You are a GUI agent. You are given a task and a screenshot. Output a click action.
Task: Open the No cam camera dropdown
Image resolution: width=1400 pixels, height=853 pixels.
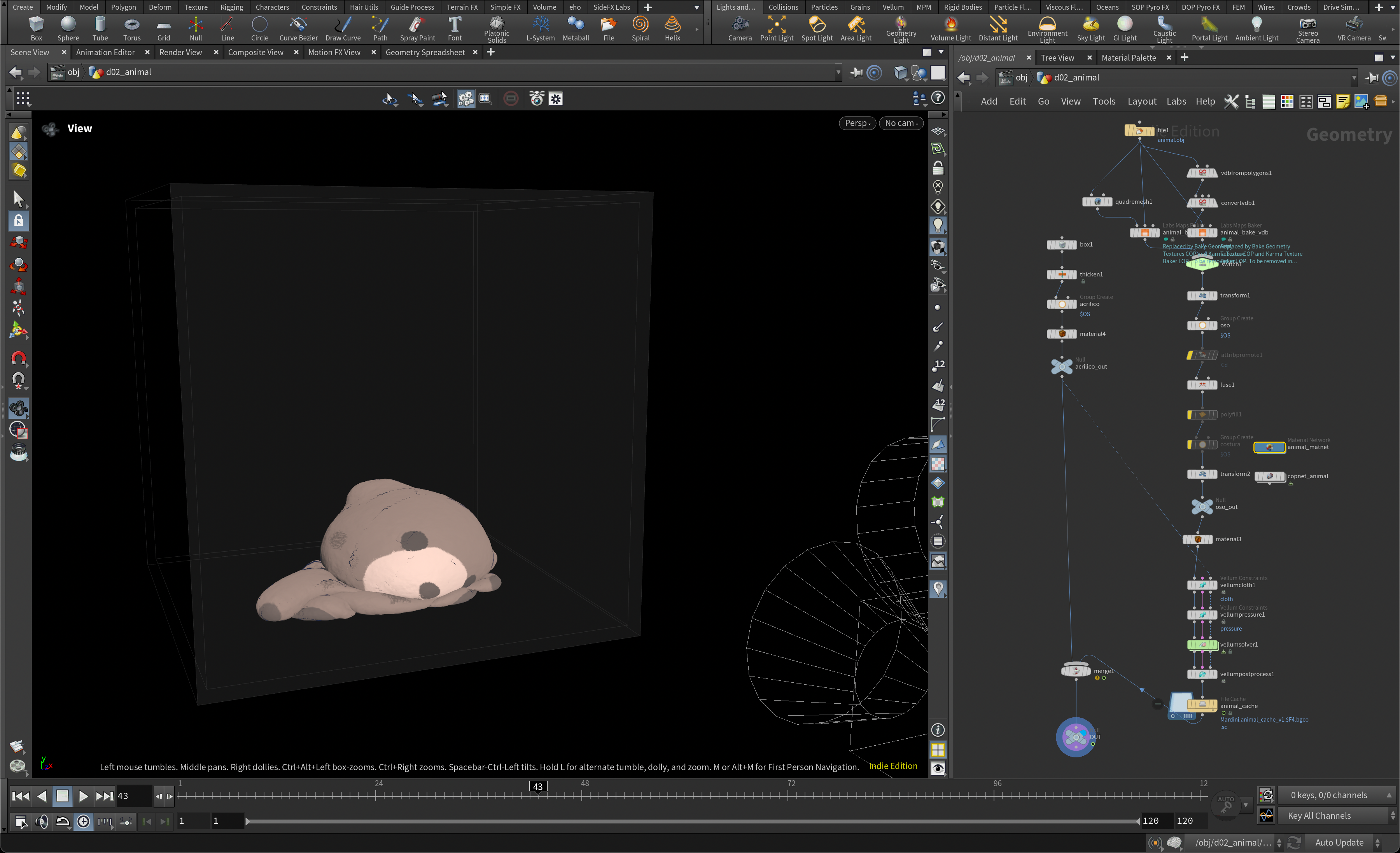tap(901, 123)
